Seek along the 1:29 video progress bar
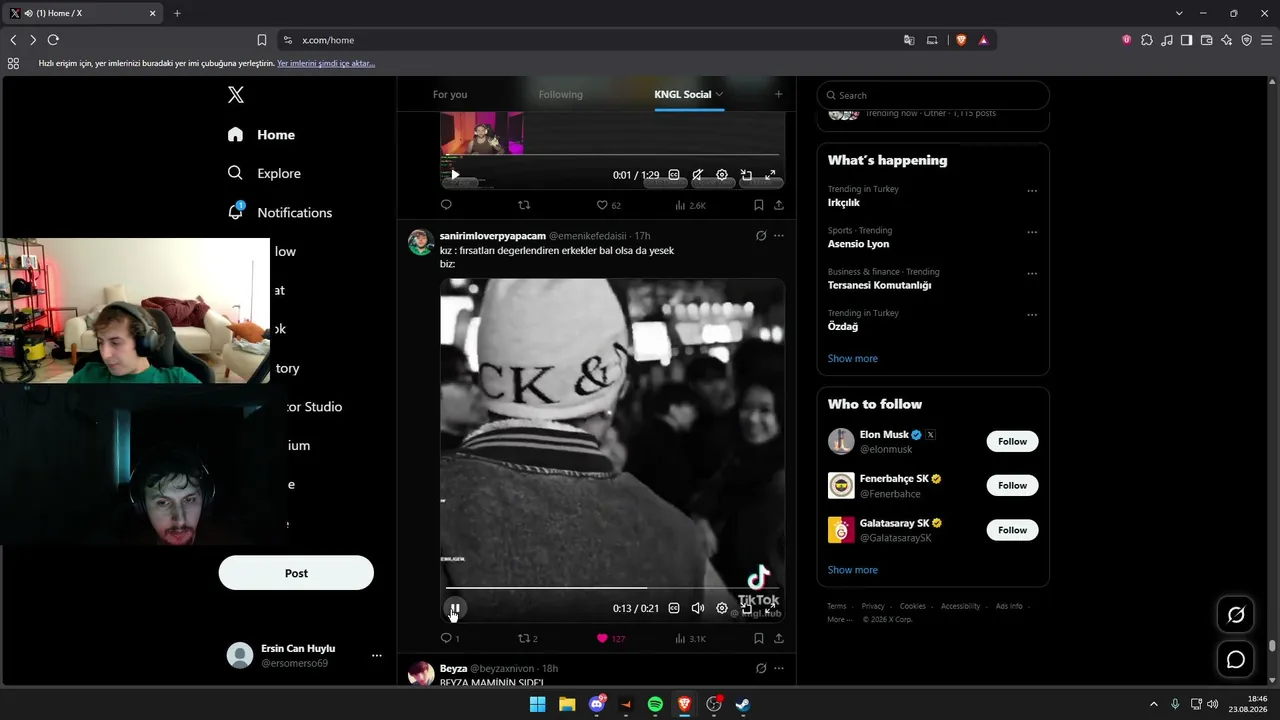This screenshot has width=1280, height=720. 612,155
